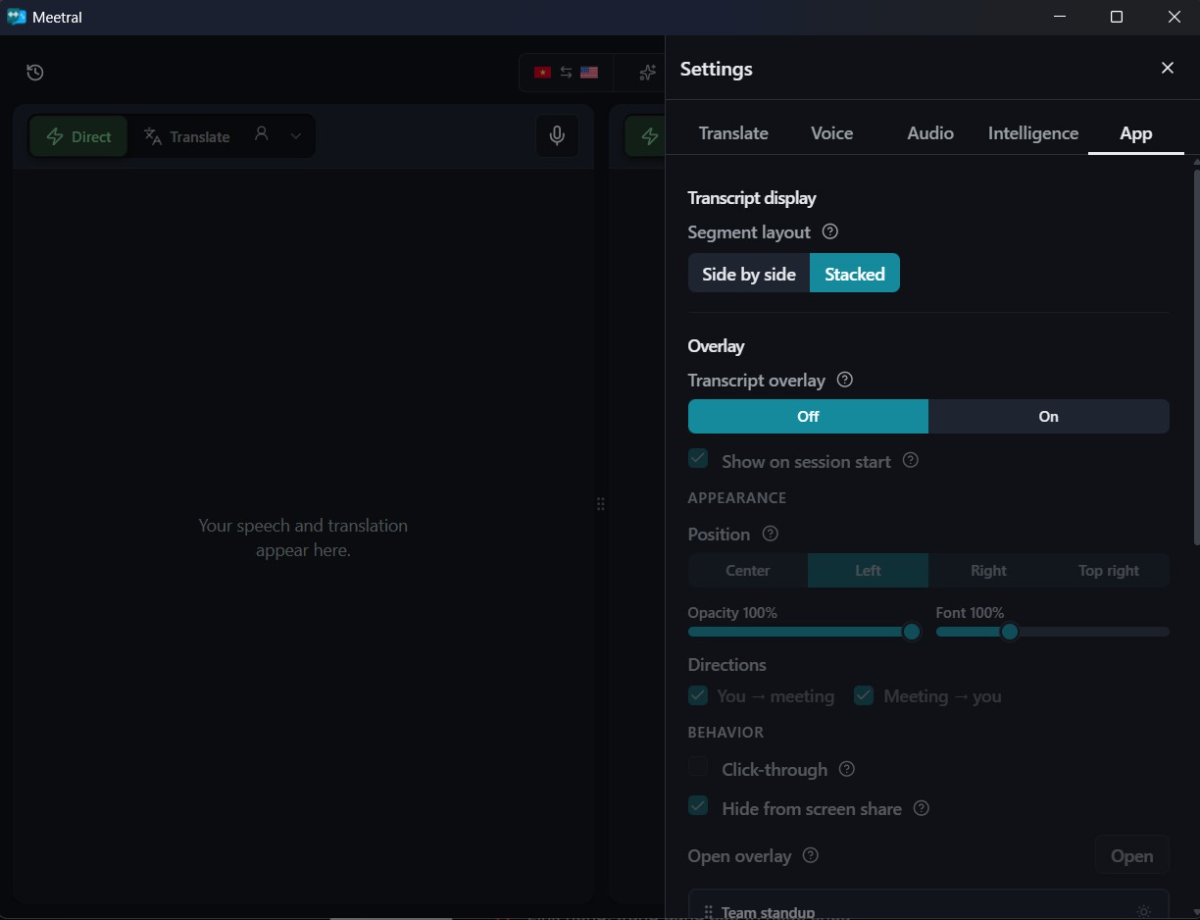This screenshot has width=1200, height=920.
Task: Select Translate mode in left pane
Action: click(187, 137)
